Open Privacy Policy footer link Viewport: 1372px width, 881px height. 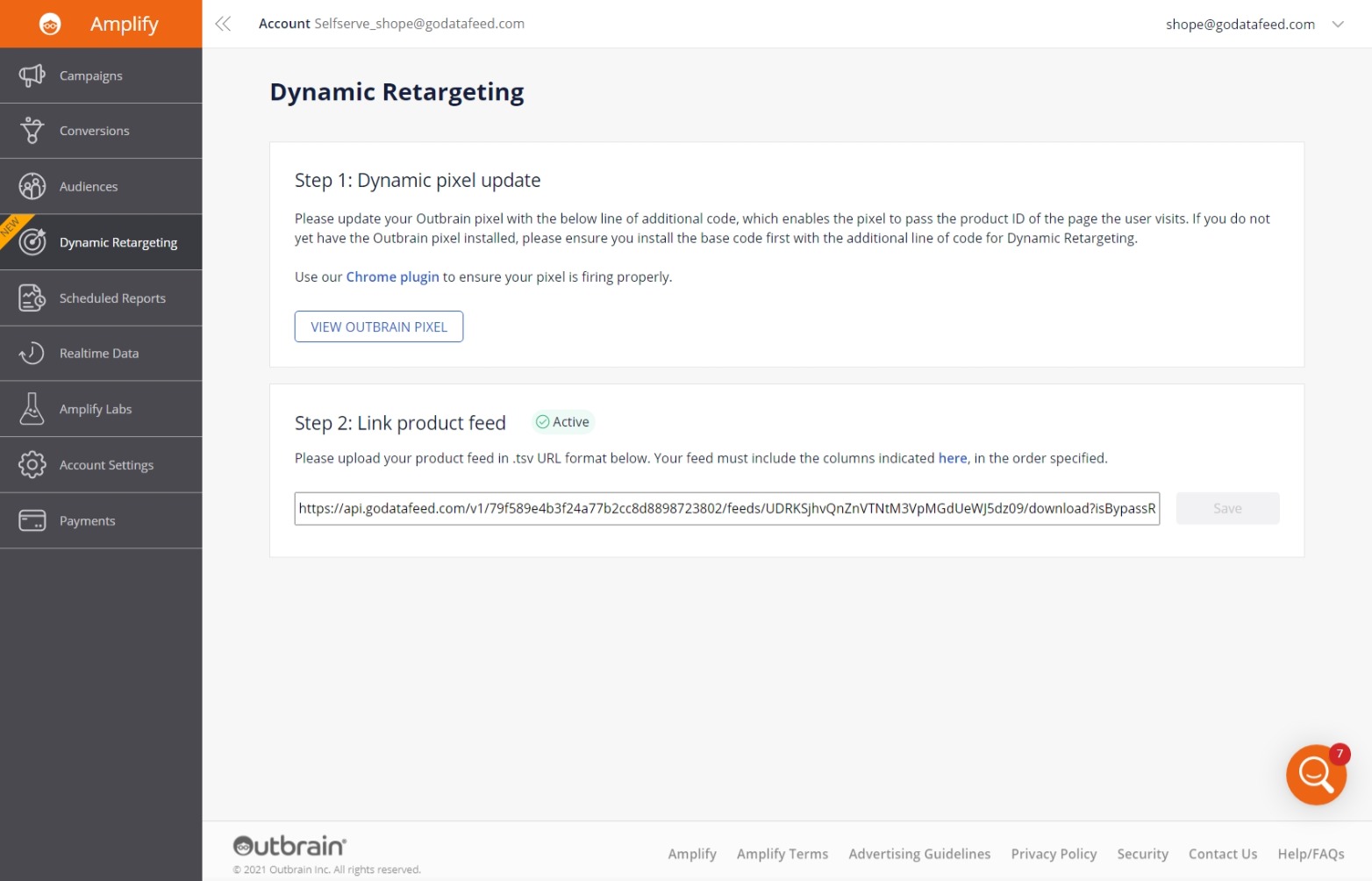tap(1054, 854)
